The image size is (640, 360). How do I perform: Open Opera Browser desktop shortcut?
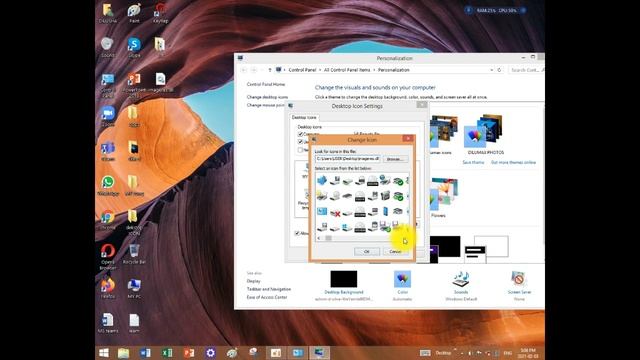click(x=108, y=256)
